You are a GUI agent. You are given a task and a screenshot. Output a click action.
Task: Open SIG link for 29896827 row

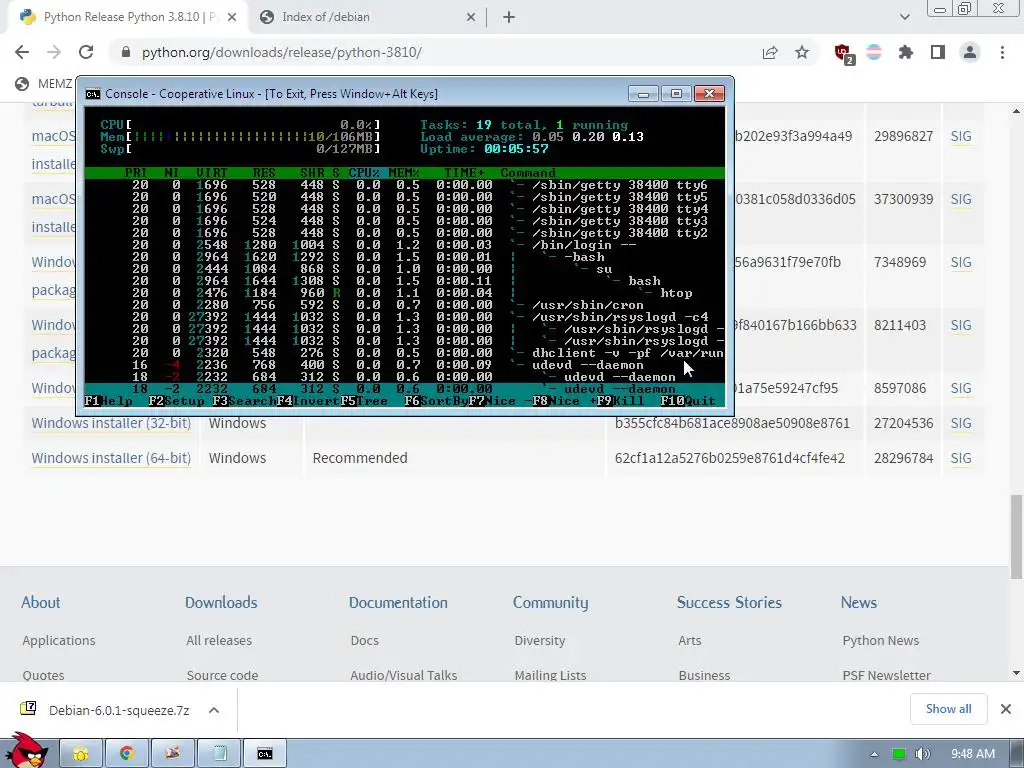coord(961,136)
